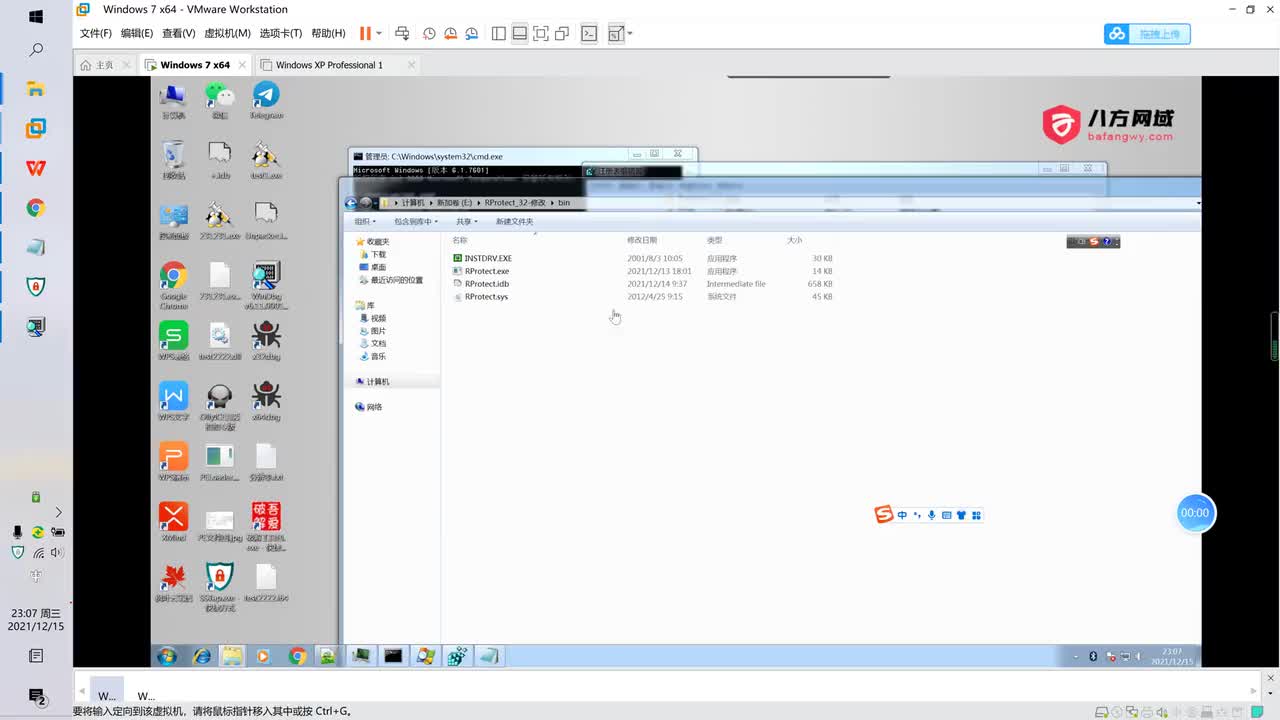
Task: Open Google Chrome desktop shortcut in VM
Action: [x=173, y=285]
